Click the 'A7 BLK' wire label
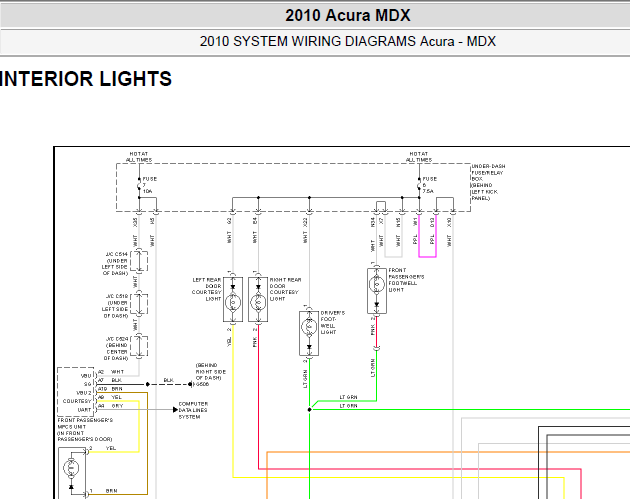 click(x=110, y=380)
